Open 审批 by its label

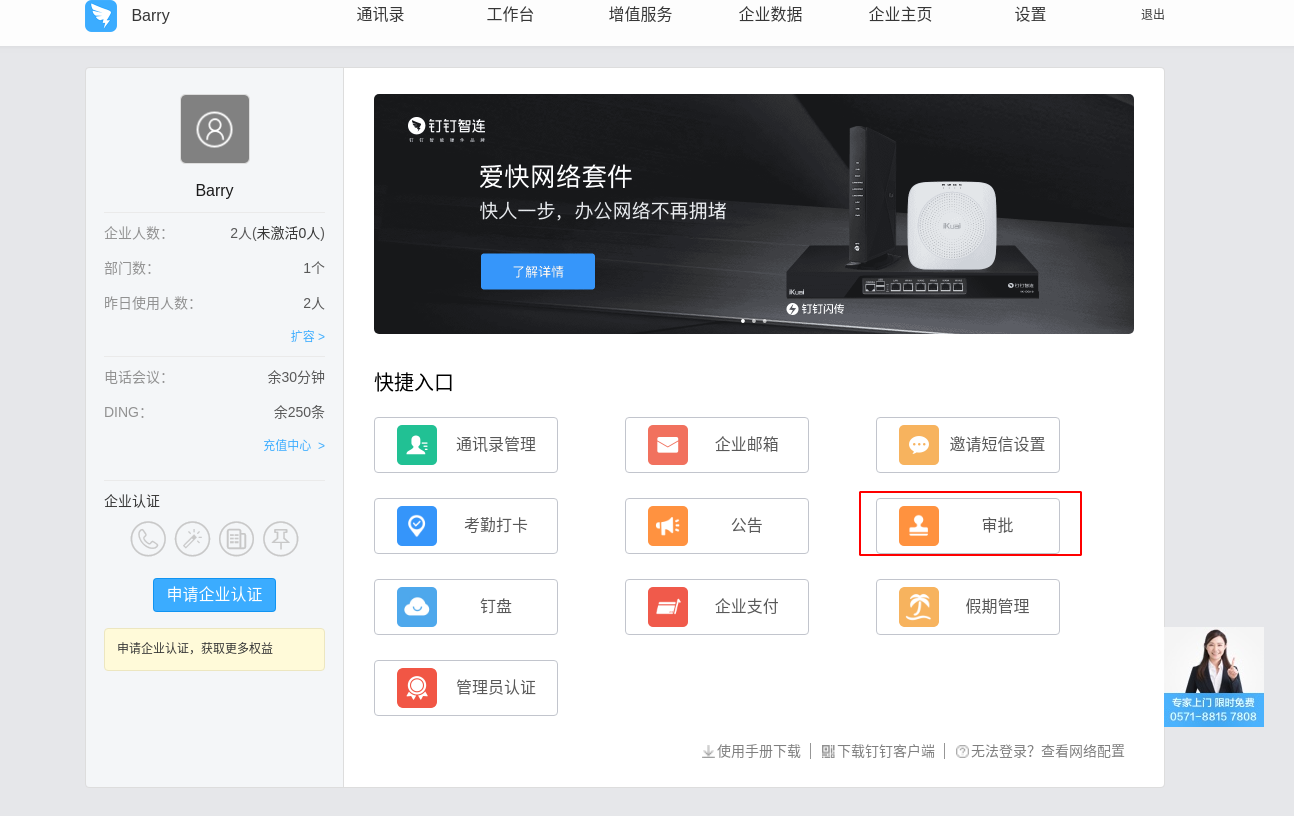[x=998, y=526]
